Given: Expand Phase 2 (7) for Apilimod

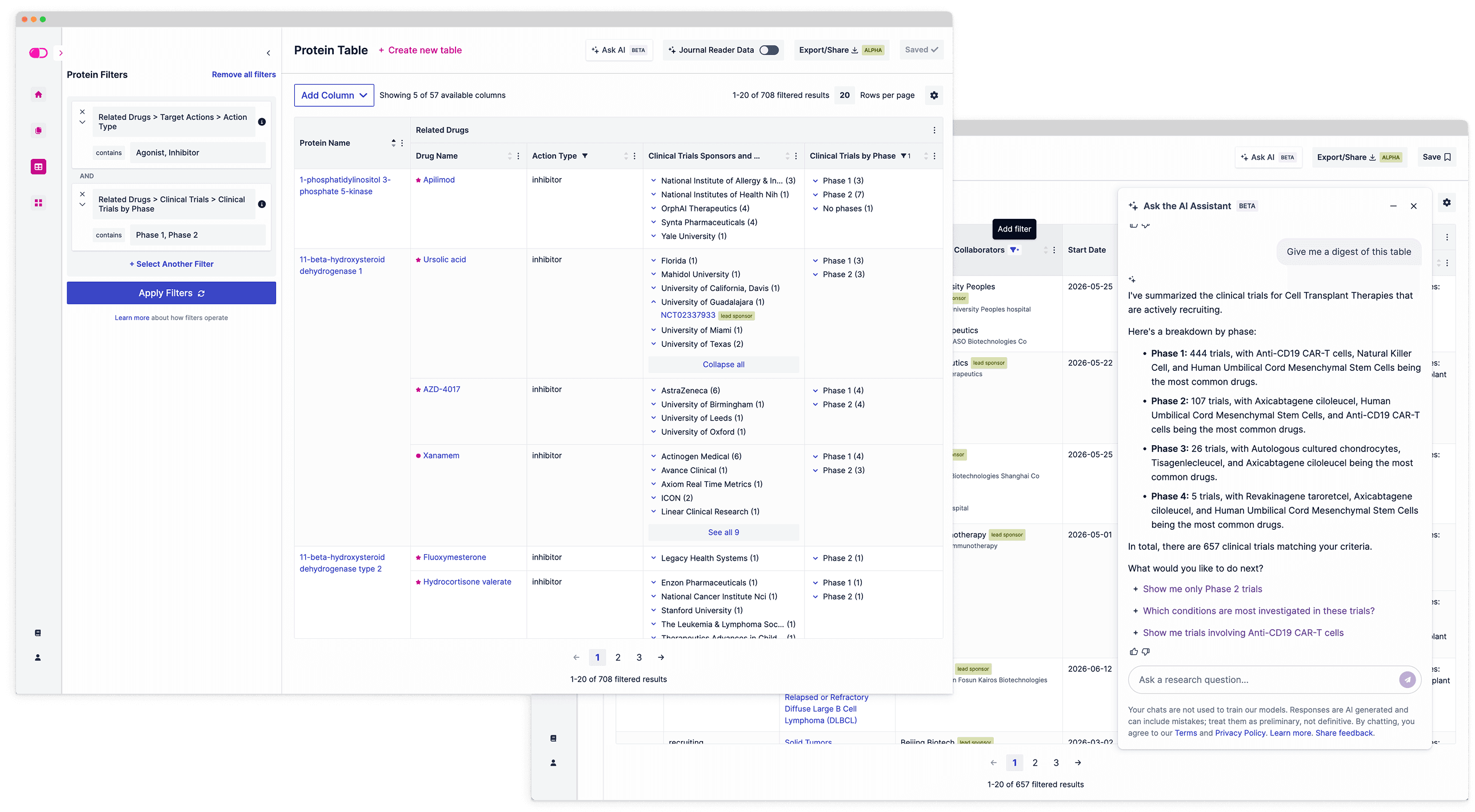Looking at the screenshot, I should (816, 195).
